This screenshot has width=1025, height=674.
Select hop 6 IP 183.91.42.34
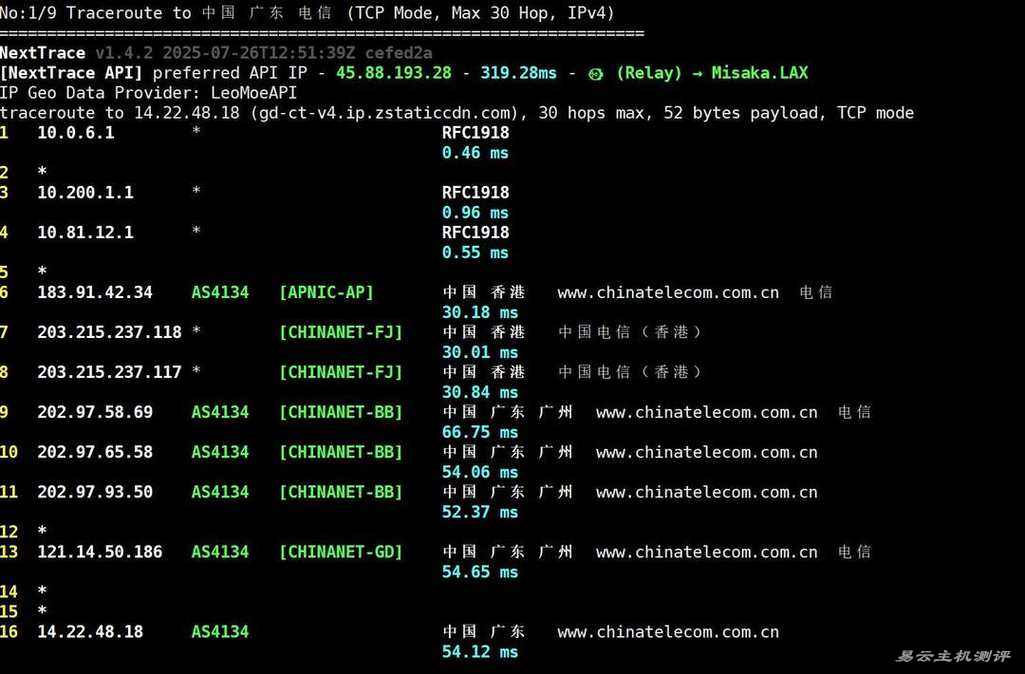pos(95,292)
